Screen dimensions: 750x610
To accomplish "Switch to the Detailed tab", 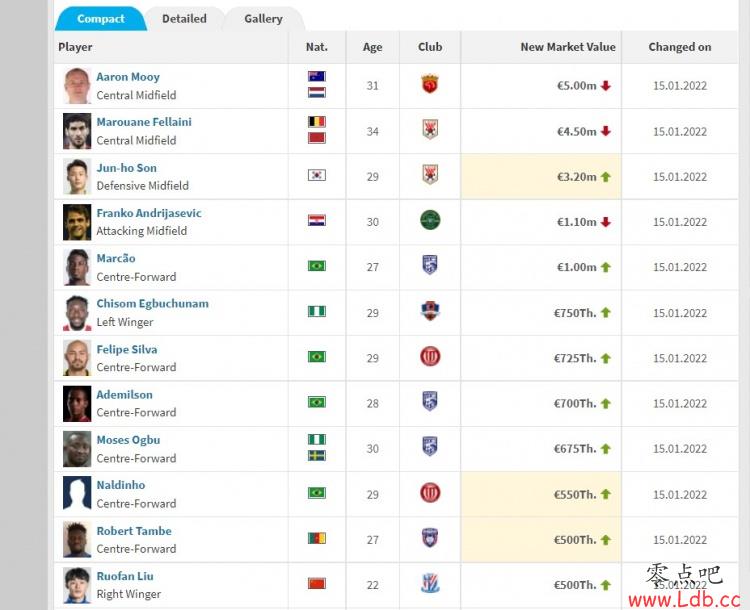I will pyautogui.click(x=184, y=19).
